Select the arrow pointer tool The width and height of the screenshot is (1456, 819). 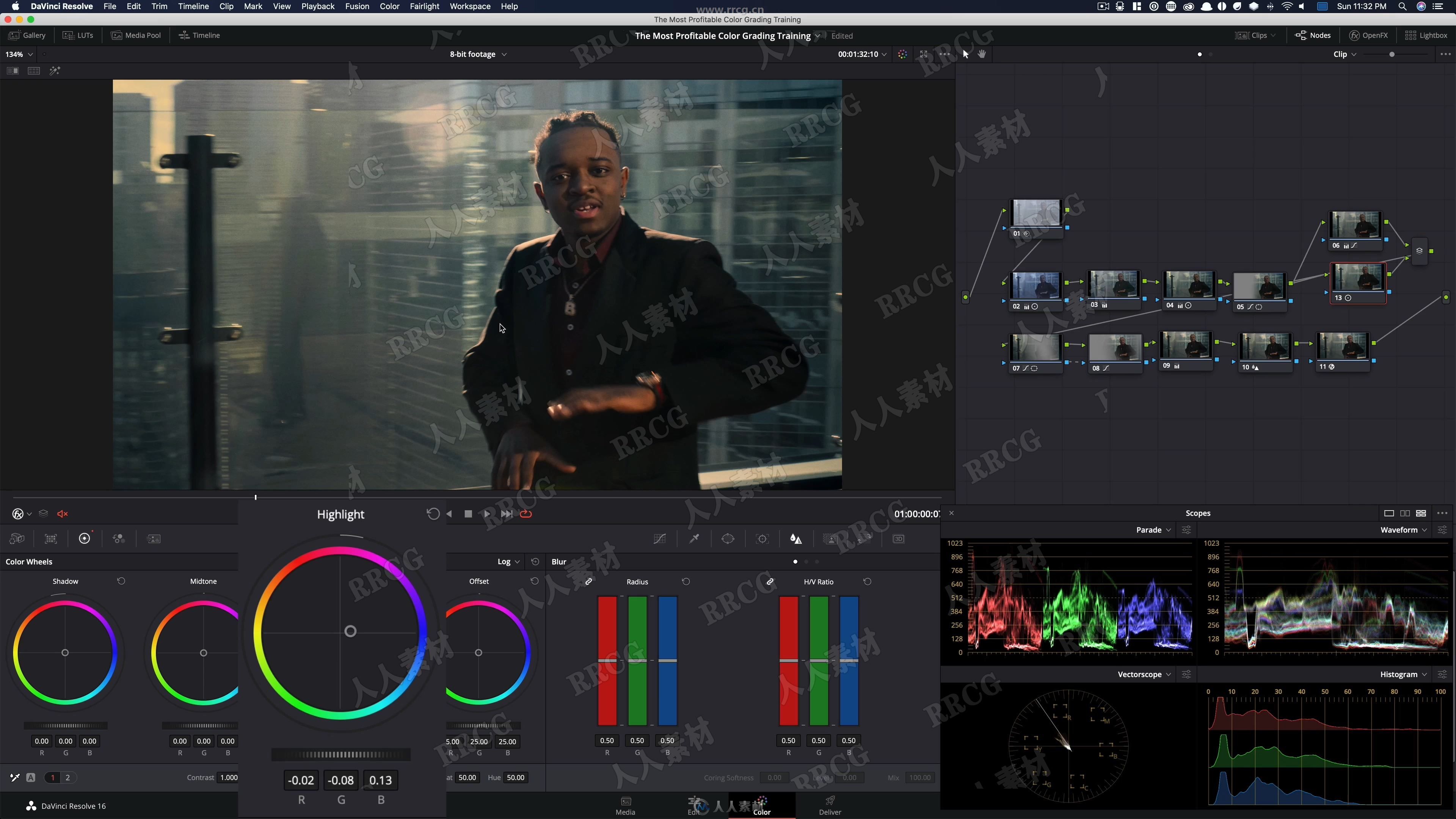pos(965,54)
